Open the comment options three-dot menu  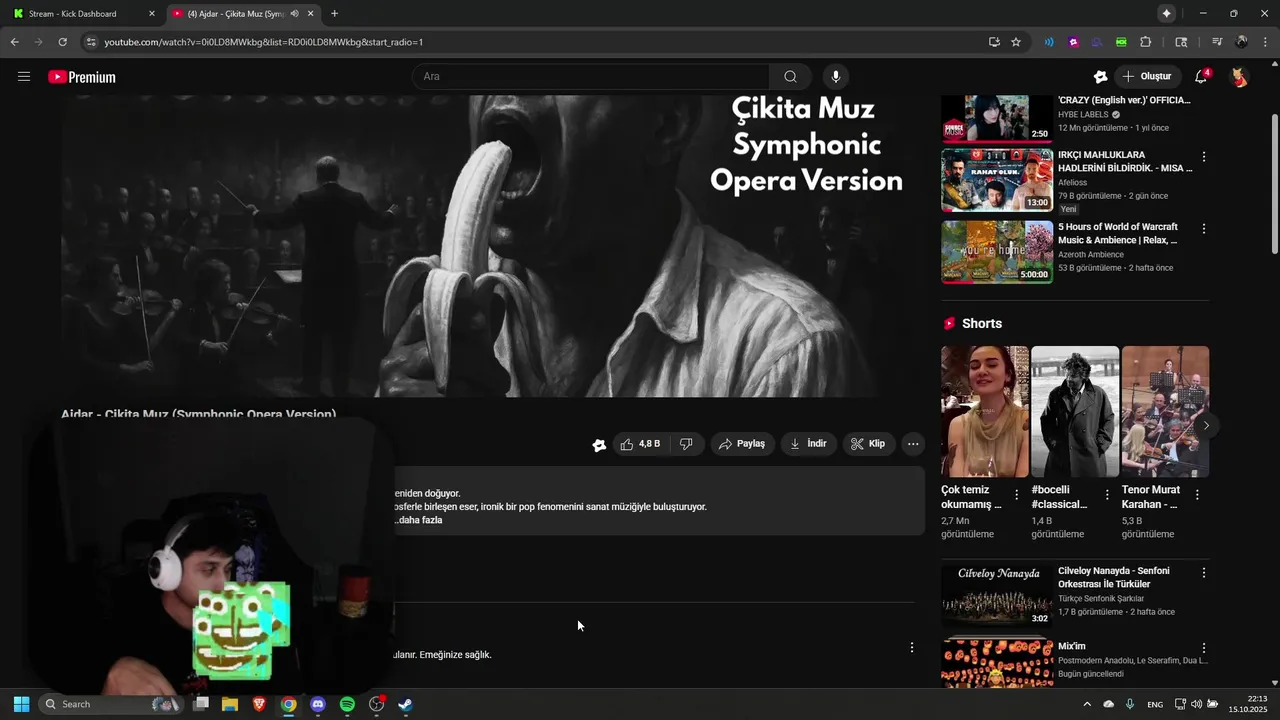(911, 648)
